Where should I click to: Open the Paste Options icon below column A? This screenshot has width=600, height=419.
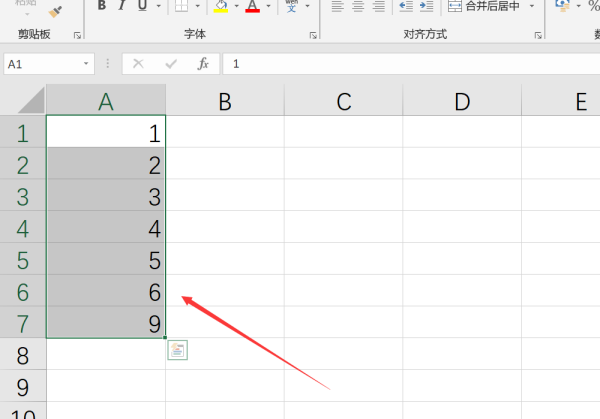tap(178, 350)
